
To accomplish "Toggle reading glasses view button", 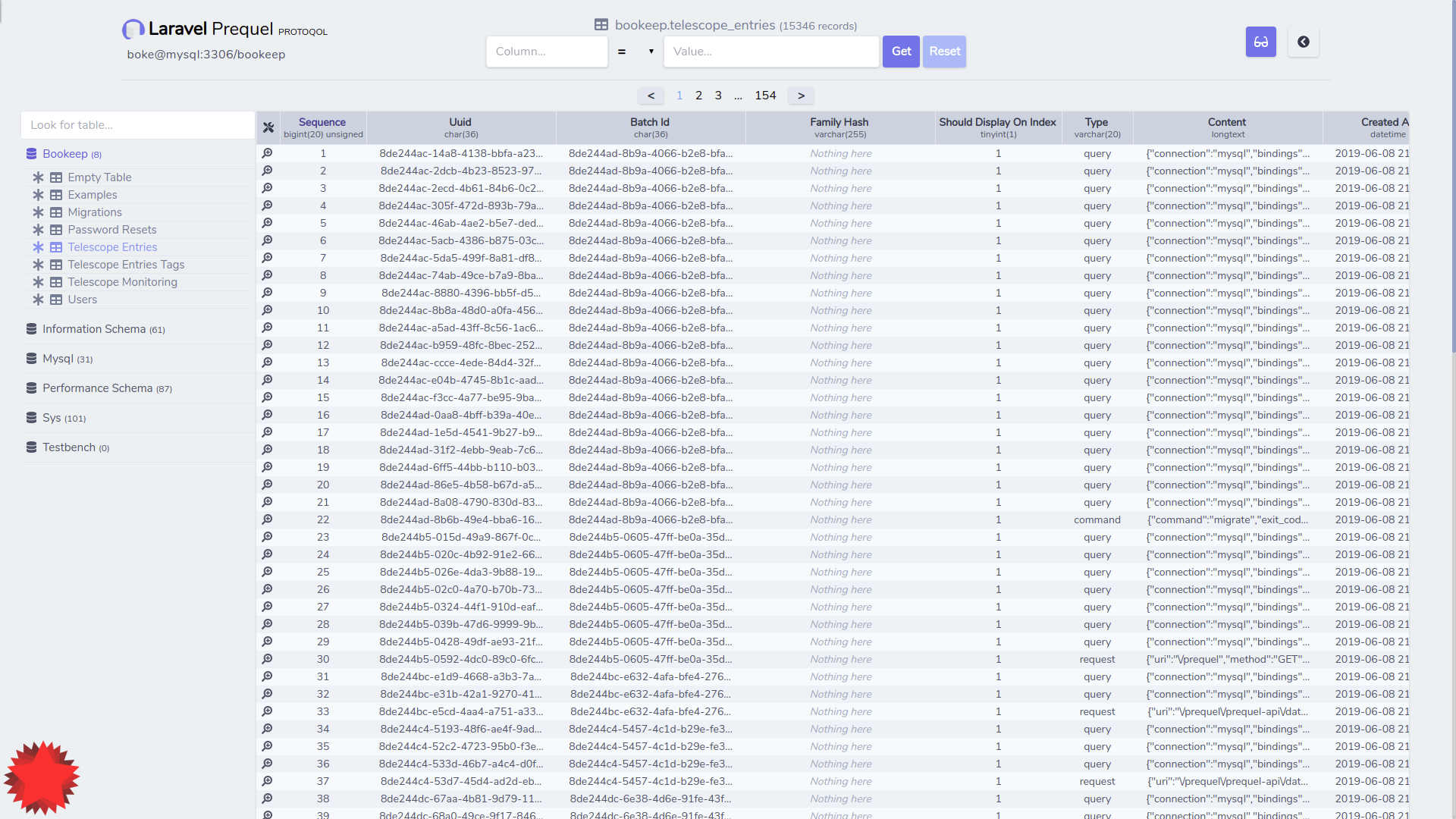I will coord(1260,42).
